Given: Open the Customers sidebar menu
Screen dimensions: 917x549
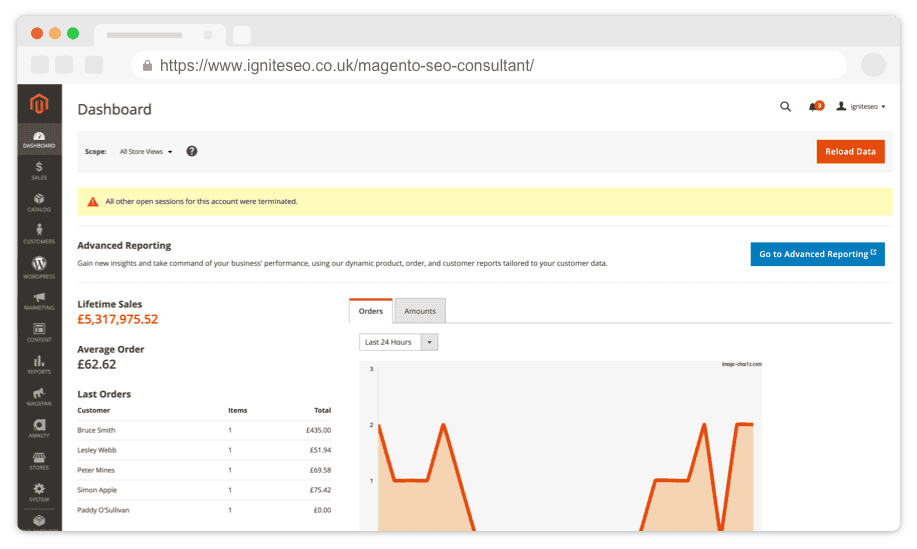Looking at the screenshot, I should 39,234.
